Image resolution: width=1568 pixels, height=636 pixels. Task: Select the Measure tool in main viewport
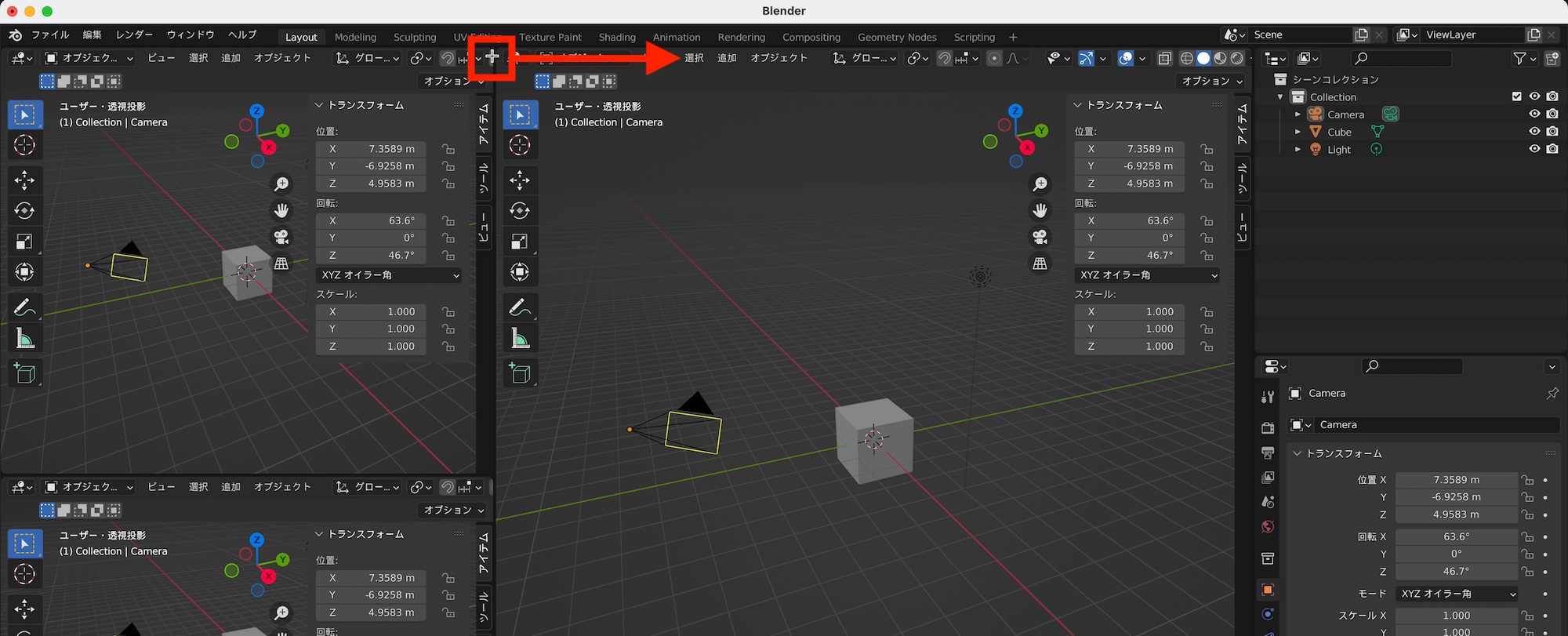click(520, 339)
